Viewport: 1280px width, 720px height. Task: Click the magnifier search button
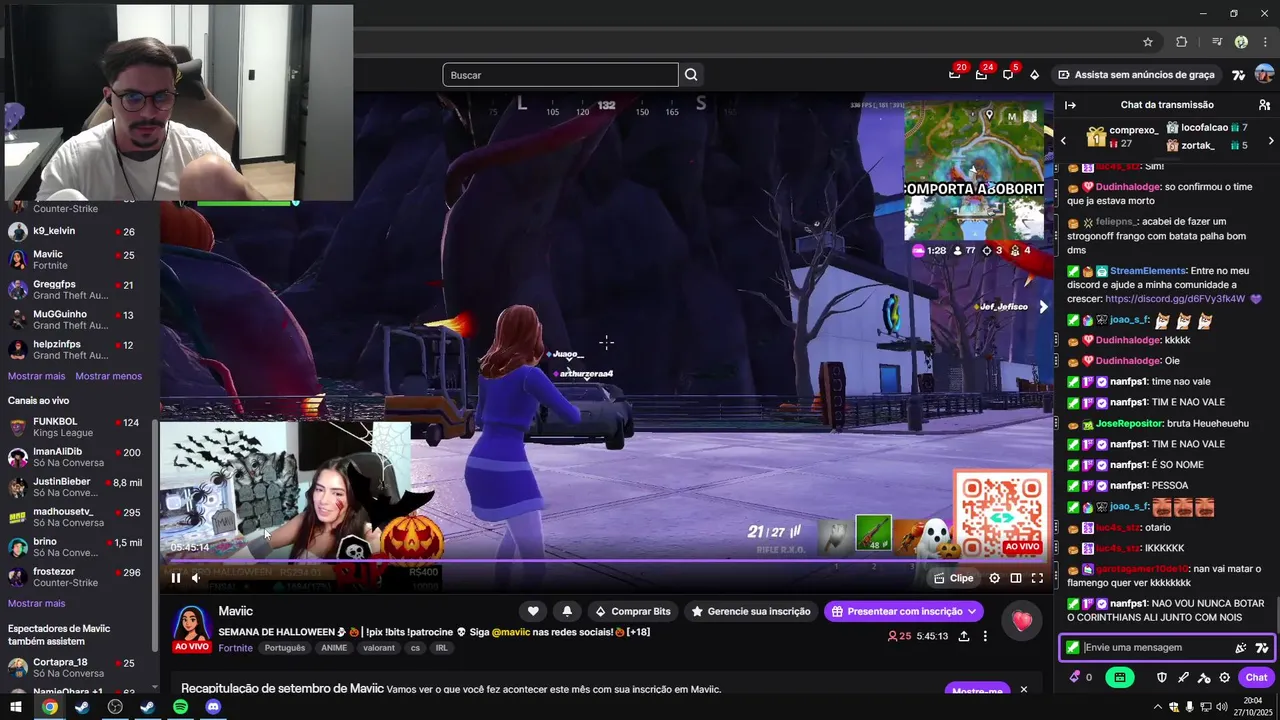[691, 75]
